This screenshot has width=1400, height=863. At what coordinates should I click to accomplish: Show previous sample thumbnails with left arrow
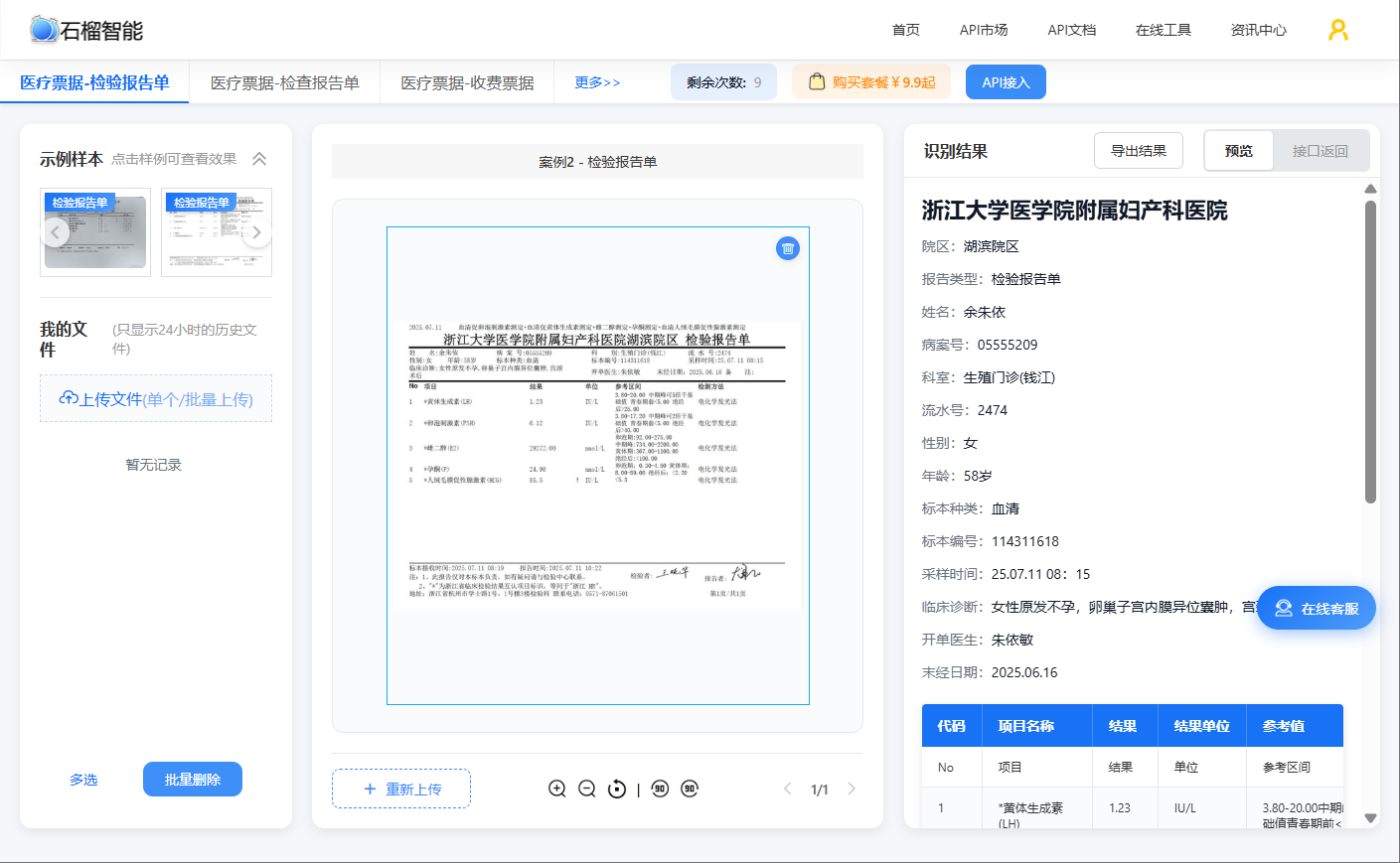point(56,232)
